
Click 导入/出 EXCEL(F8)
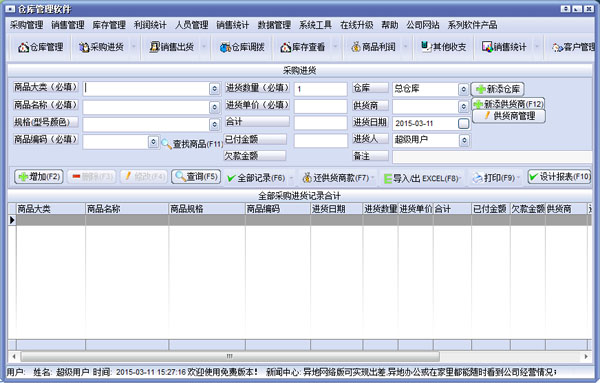421,178
